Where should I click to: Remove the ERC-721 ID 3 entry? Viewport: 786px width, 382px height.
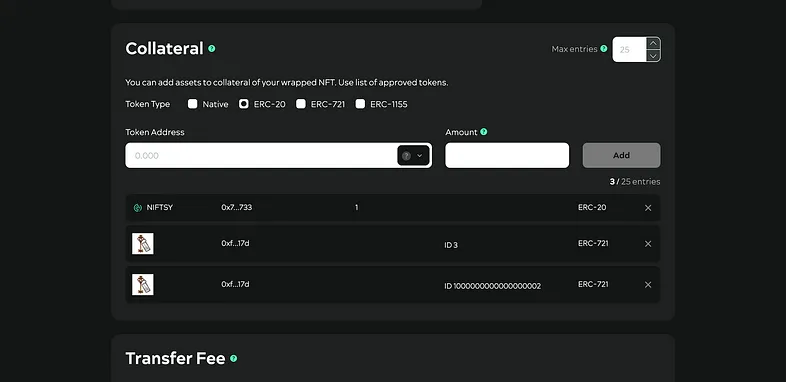point(648,244)
